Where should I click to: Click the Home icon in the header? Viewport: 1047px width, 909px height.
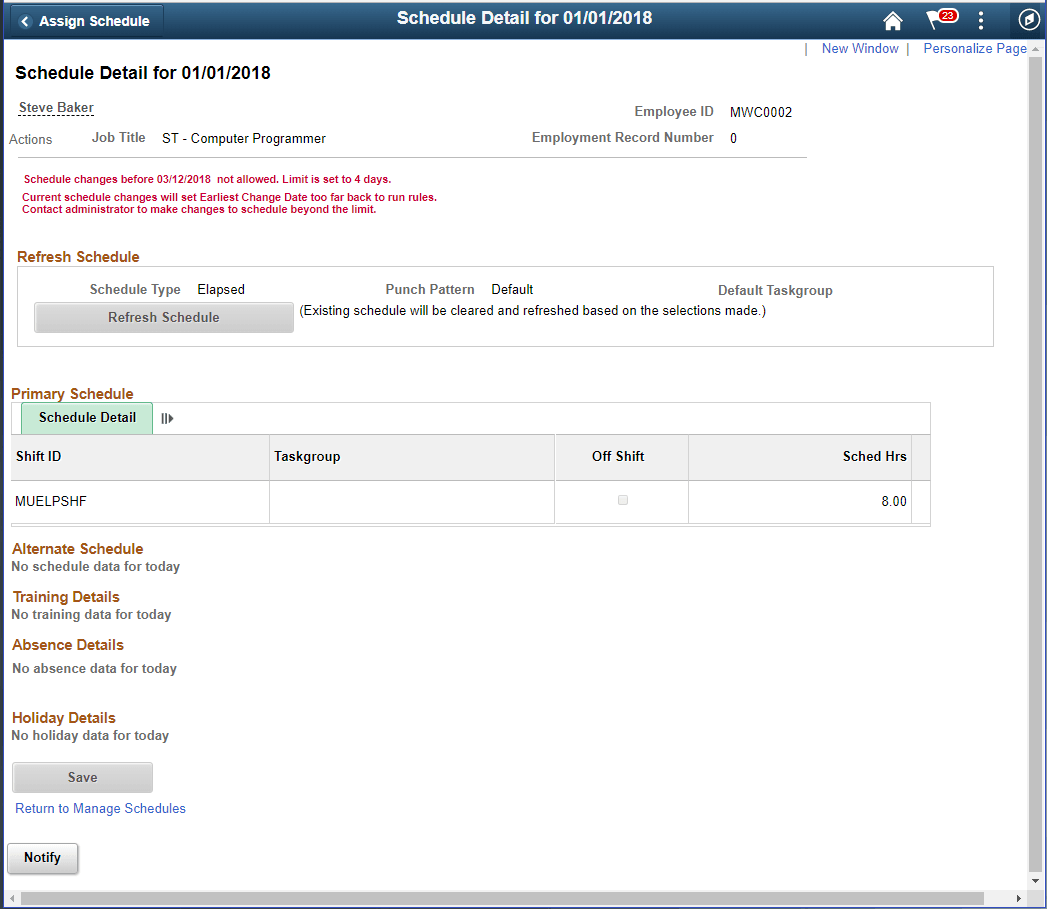pos(893,20)
